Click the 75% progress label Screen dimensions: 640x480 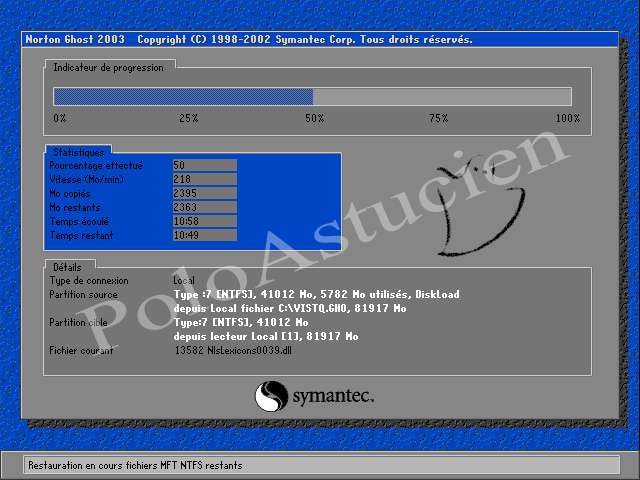coord(439,118)
